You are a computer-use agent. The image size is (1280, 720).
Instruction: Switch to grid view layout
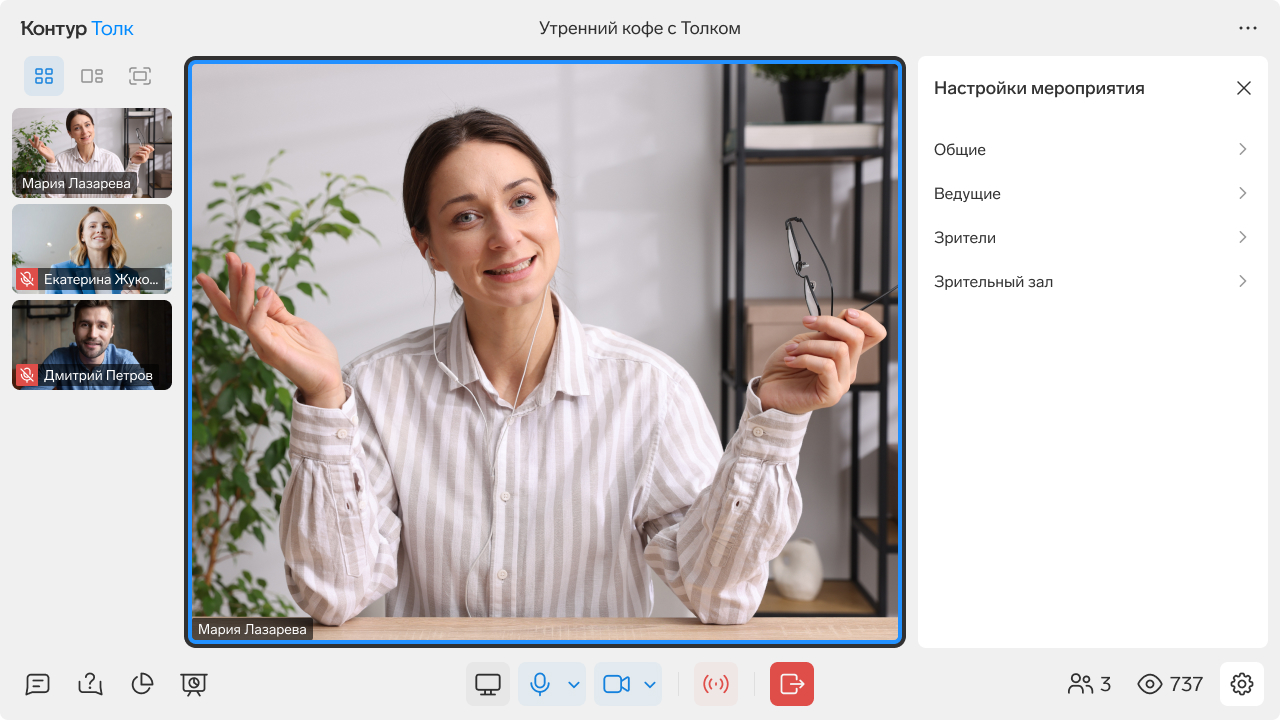pyautogui.click(x=43, y=76)
